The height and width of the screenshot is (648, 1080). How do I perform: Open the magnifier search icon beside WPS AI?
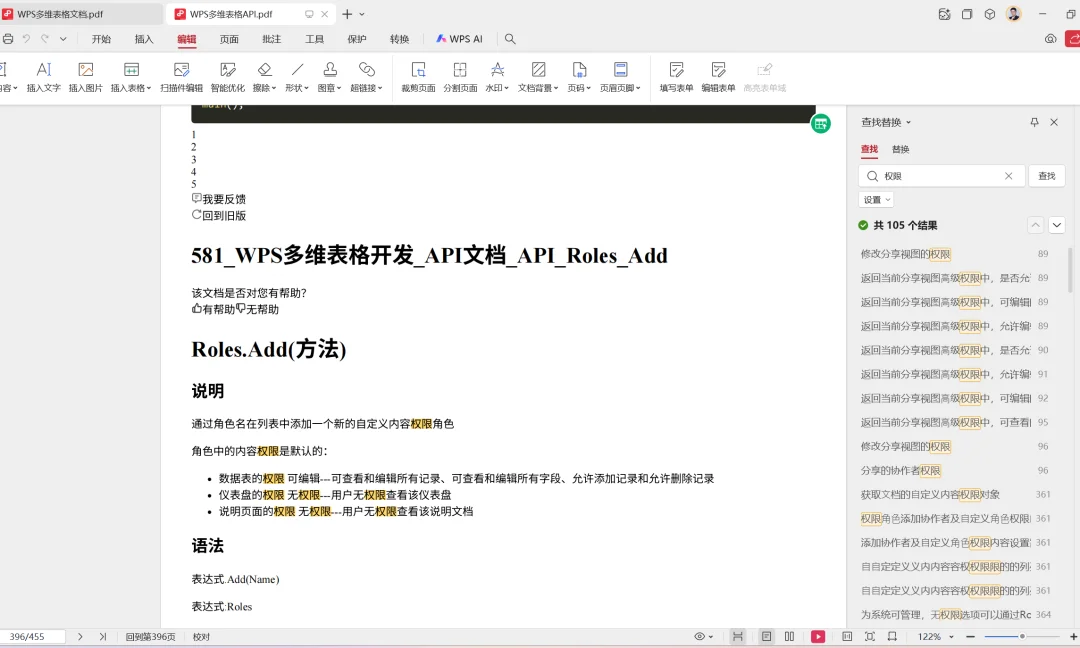point(510,39)
